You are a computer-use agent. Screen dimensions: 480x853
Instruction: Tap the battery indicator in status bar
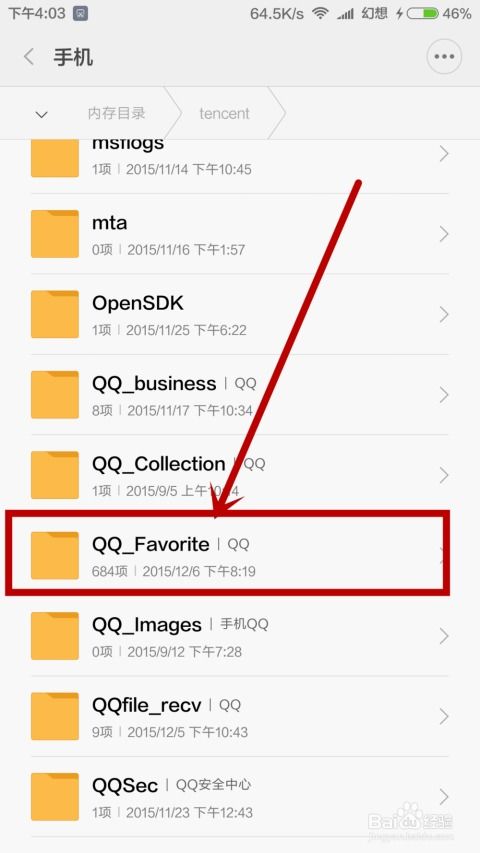422,13
